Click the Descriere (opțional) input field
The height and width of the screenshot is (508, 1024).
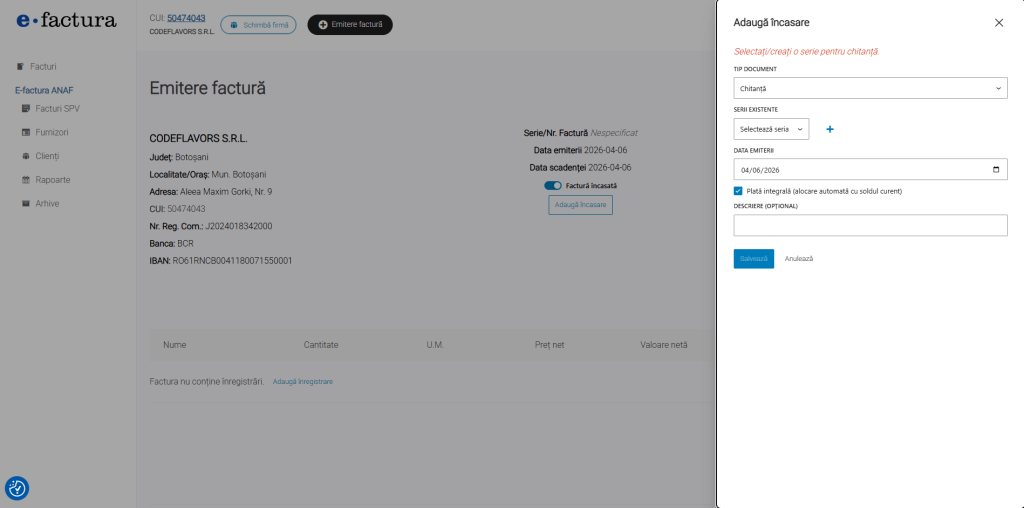point(871,225)
